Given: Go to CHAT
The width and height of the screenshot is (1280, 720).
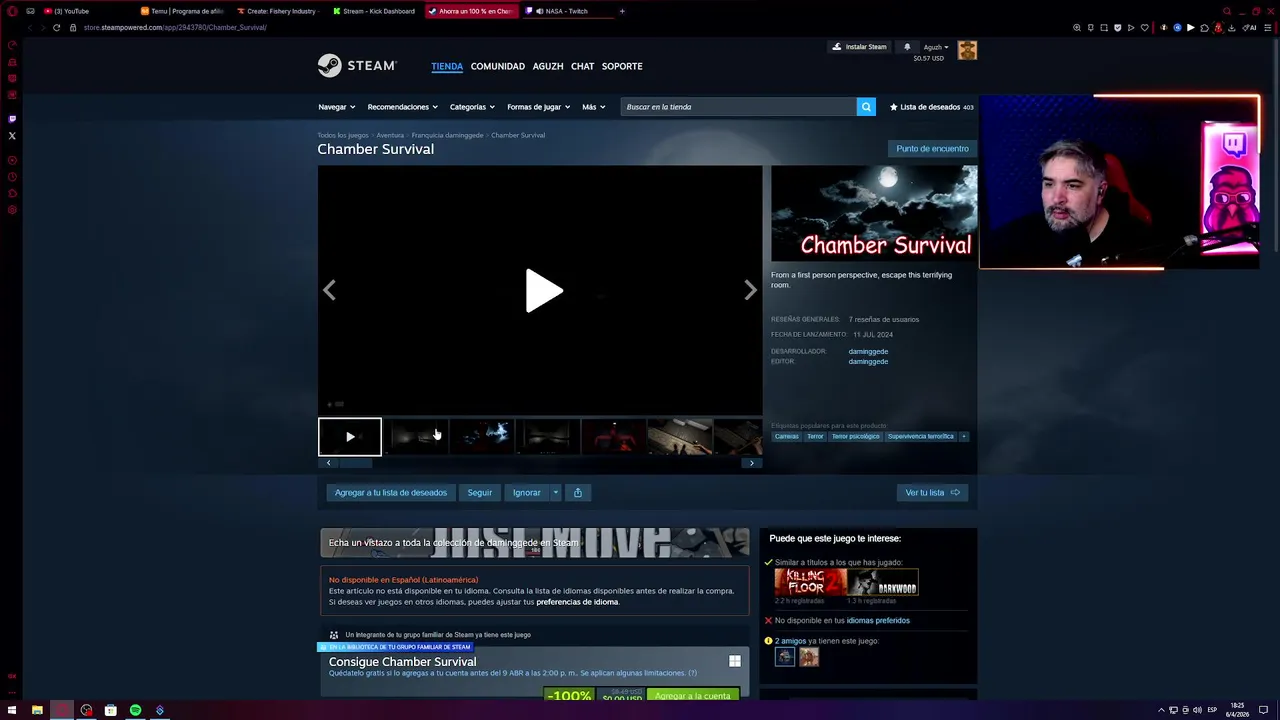Looking at the screenshot, I should 583,66.
